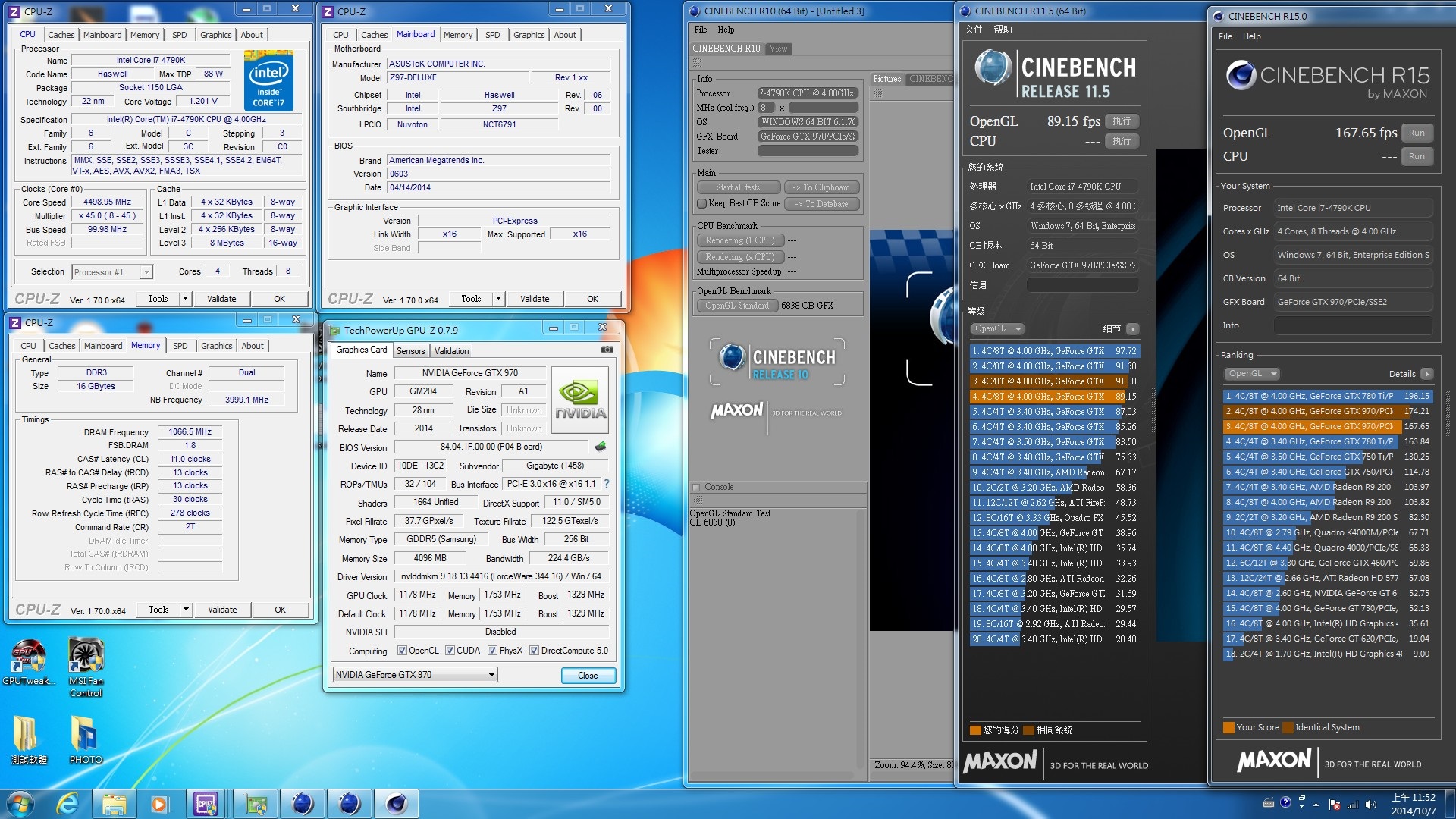Click the keyboard icon in system tray

click(x=1268, y=802)
